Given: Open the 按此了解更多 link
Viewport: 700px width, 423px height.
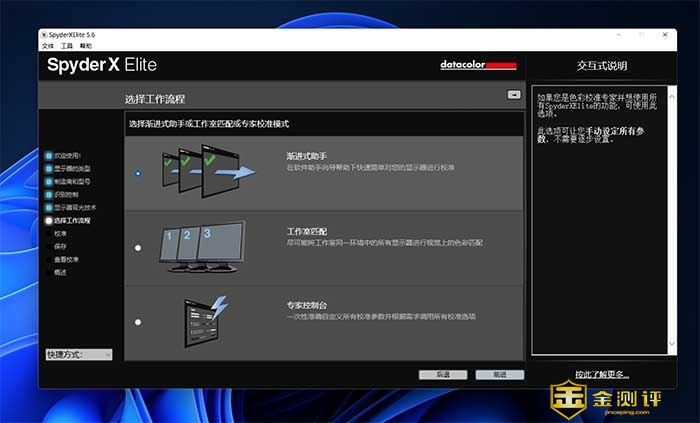Looking at the screenshot, I should pyautogui.click(x=602, y=374).
